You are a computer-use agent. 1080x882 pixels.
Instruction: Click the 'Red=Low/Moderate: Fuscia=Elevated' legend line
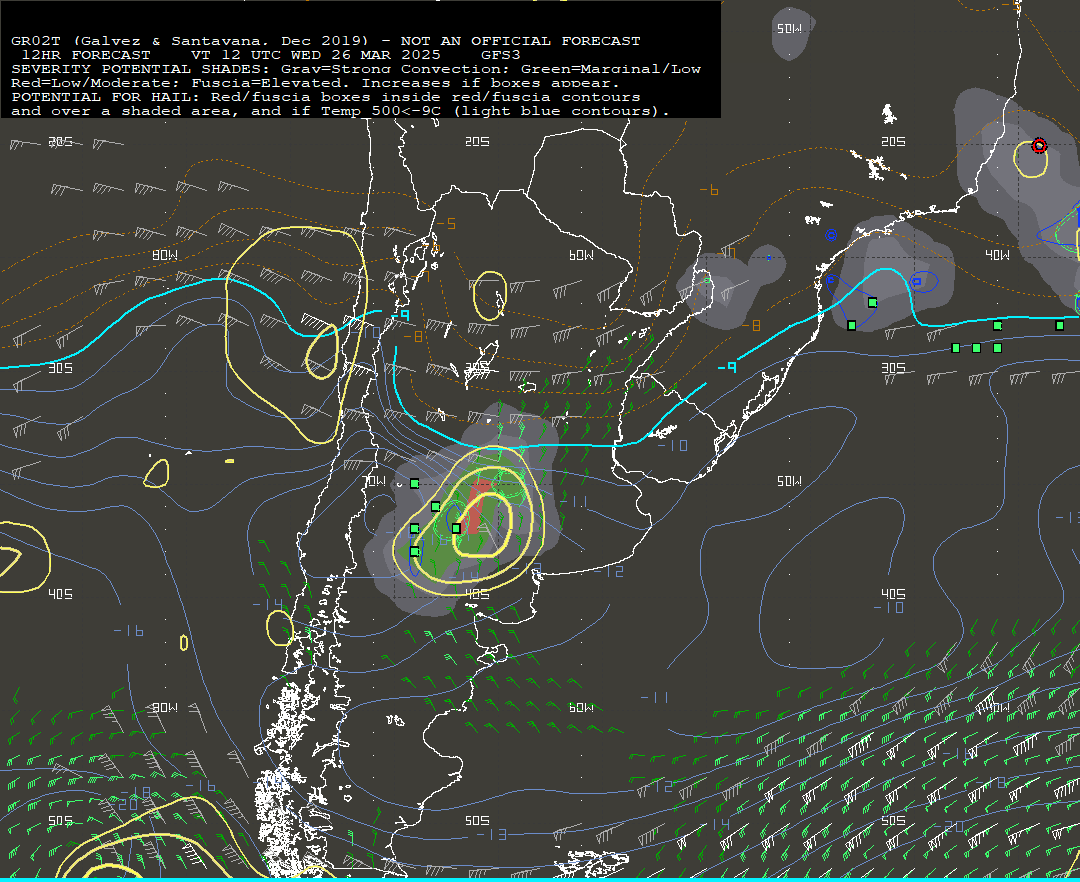pos(315,83)
